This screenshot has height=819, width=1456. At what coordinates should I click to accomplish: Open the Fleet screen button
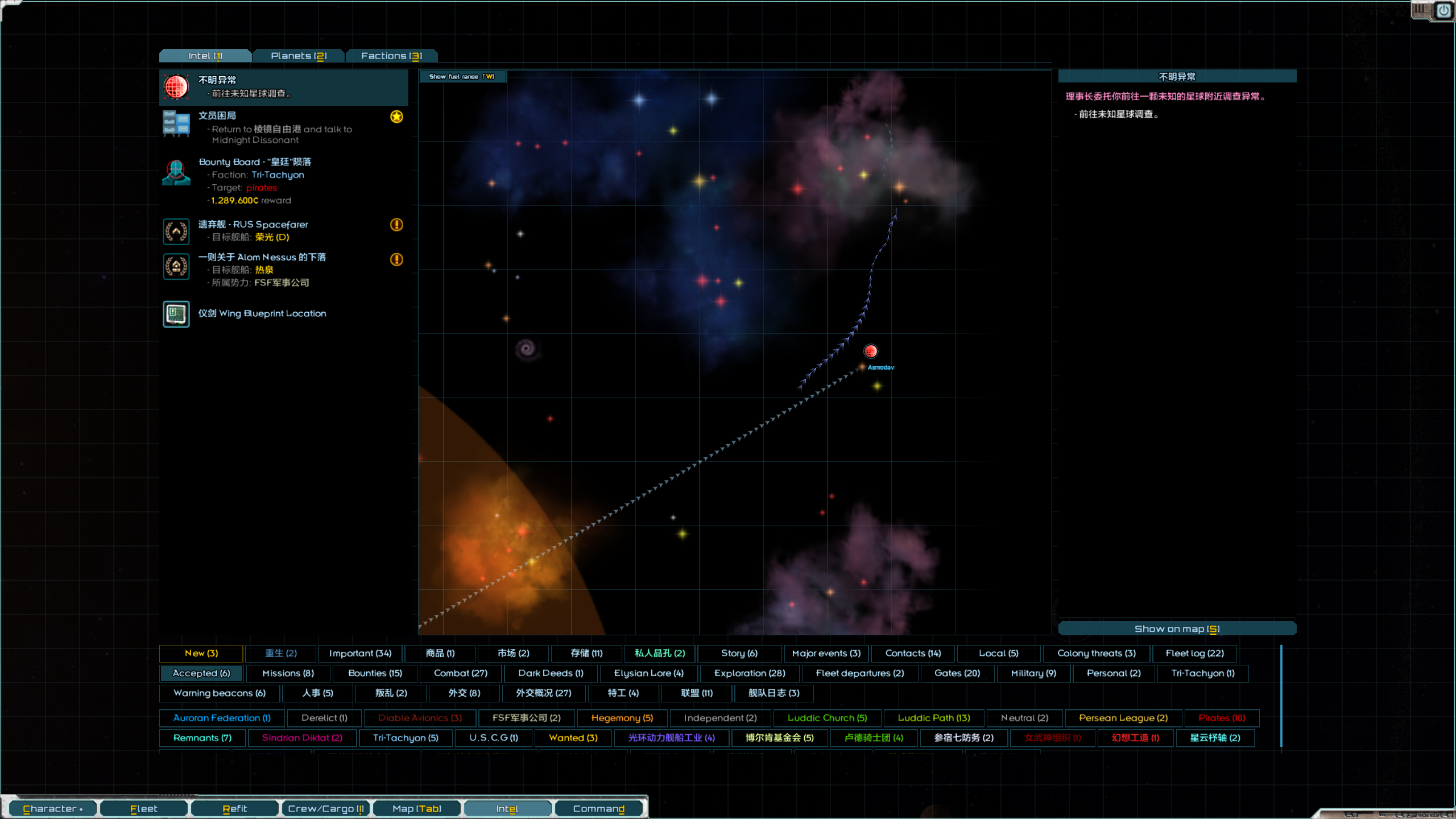[x=143, y=808]
